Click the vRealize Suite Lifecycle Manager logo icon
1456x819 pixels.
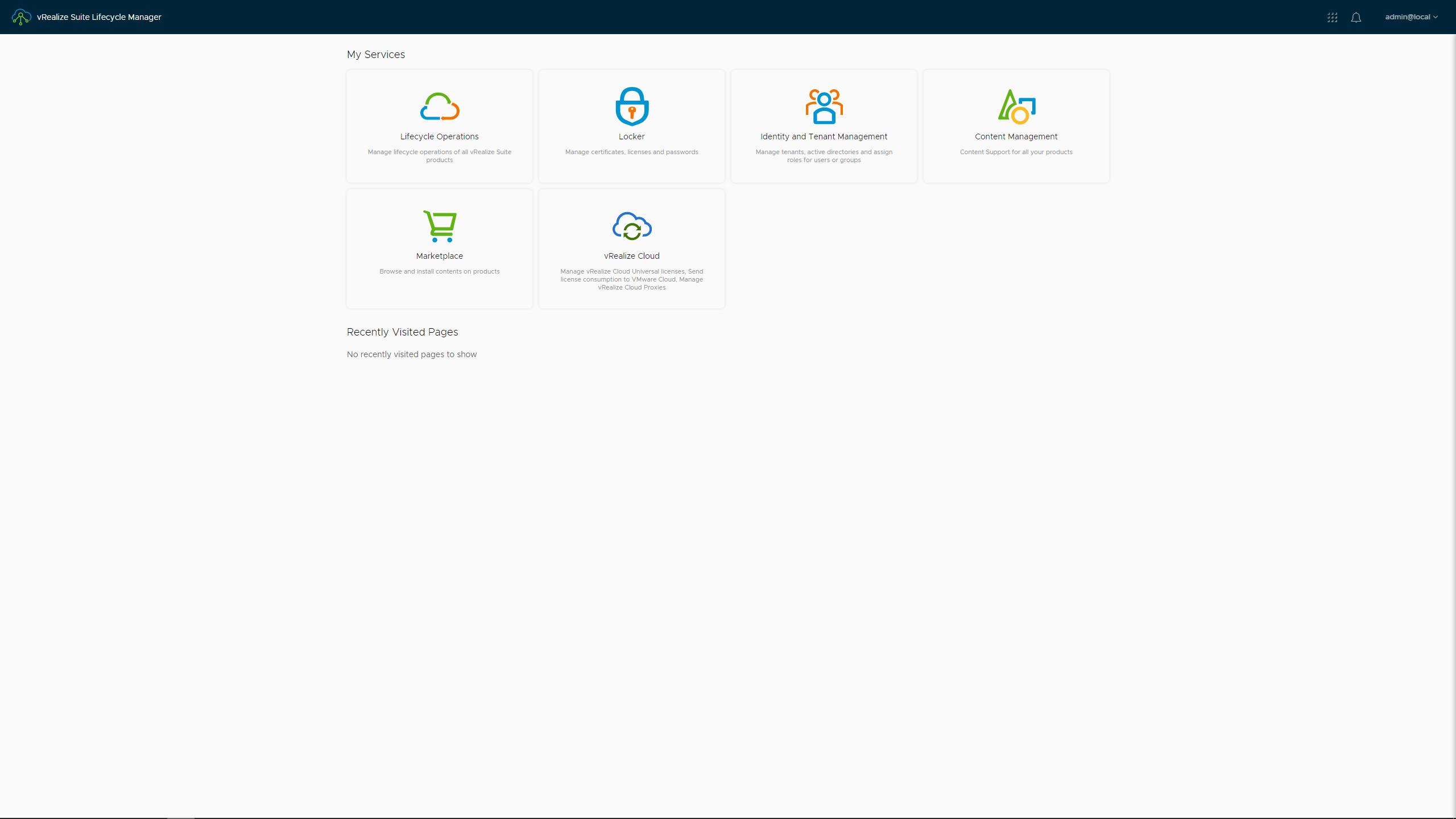coord(21,17)
